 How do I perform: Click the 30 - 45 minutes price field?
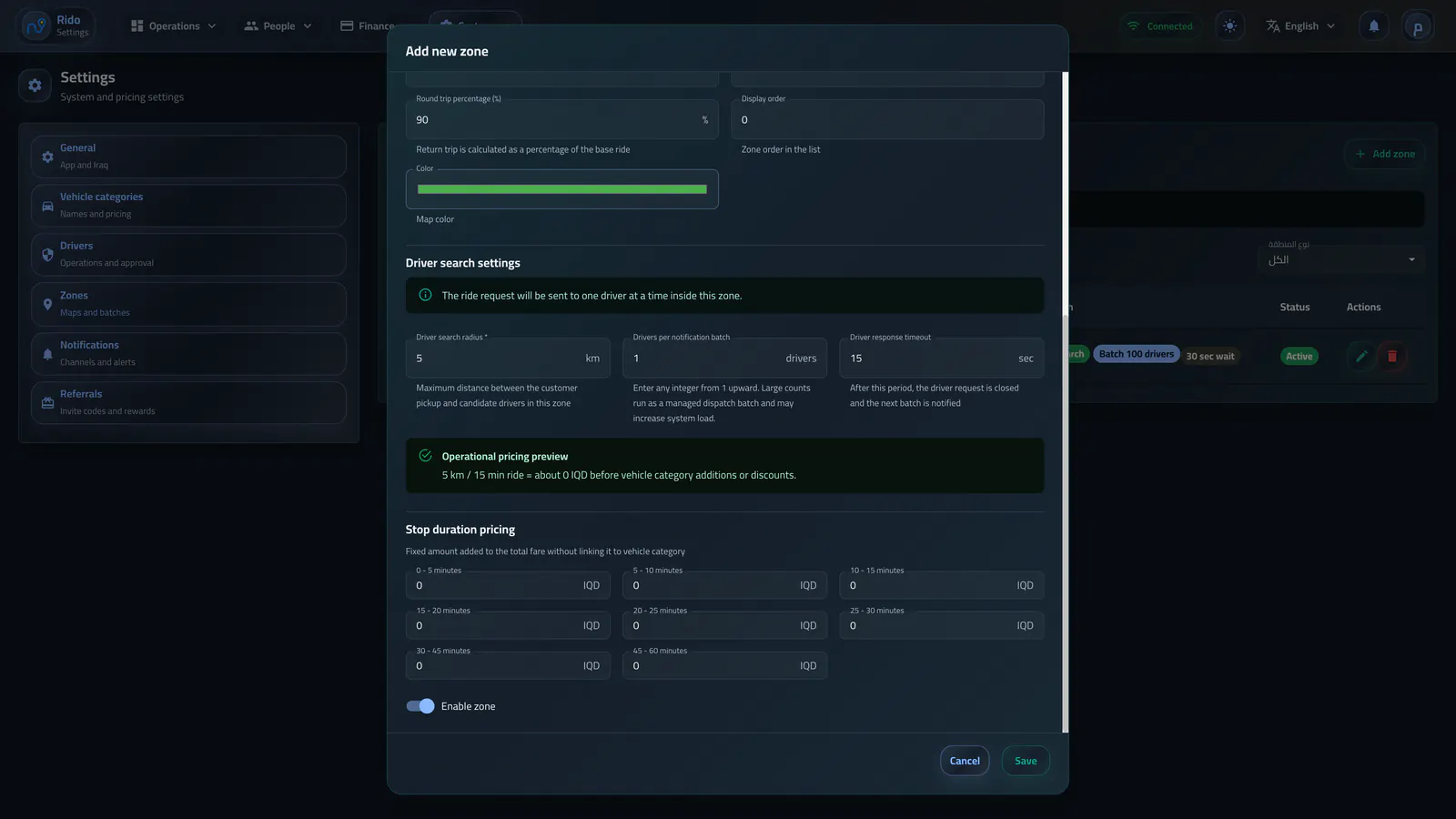508,665
